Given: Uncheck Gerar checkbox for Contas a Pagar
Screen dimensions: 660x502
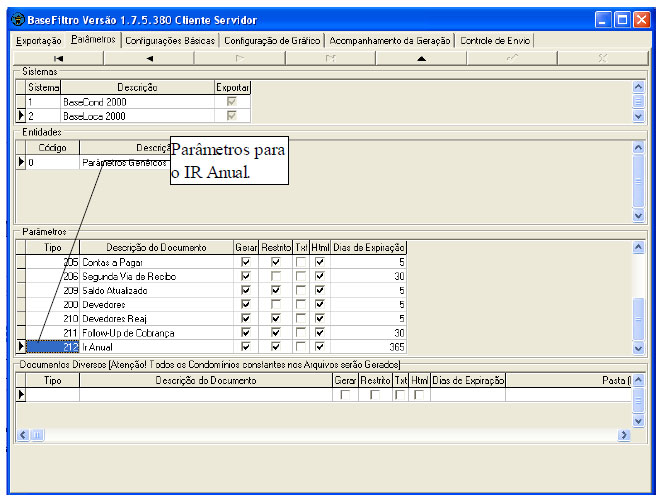Looking at the screenshot, I should tap(246, 262).
